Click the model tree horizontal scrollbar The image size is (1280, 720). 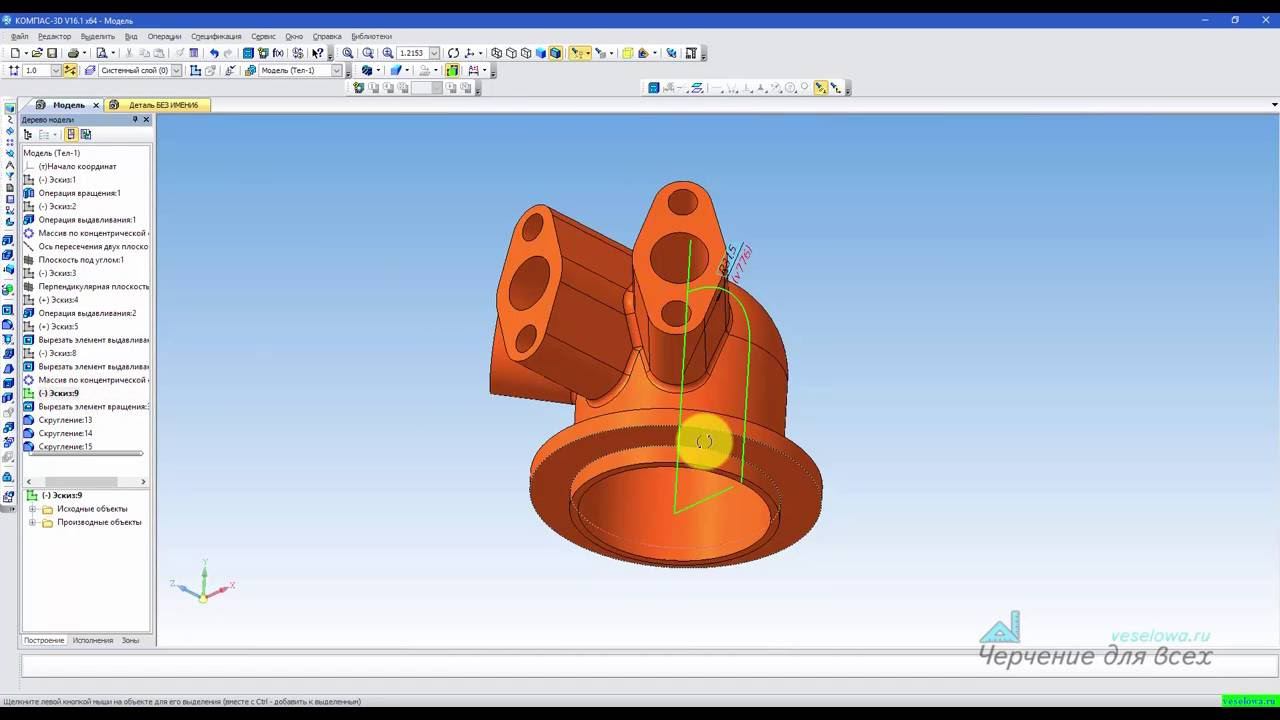tap(86, 482)
